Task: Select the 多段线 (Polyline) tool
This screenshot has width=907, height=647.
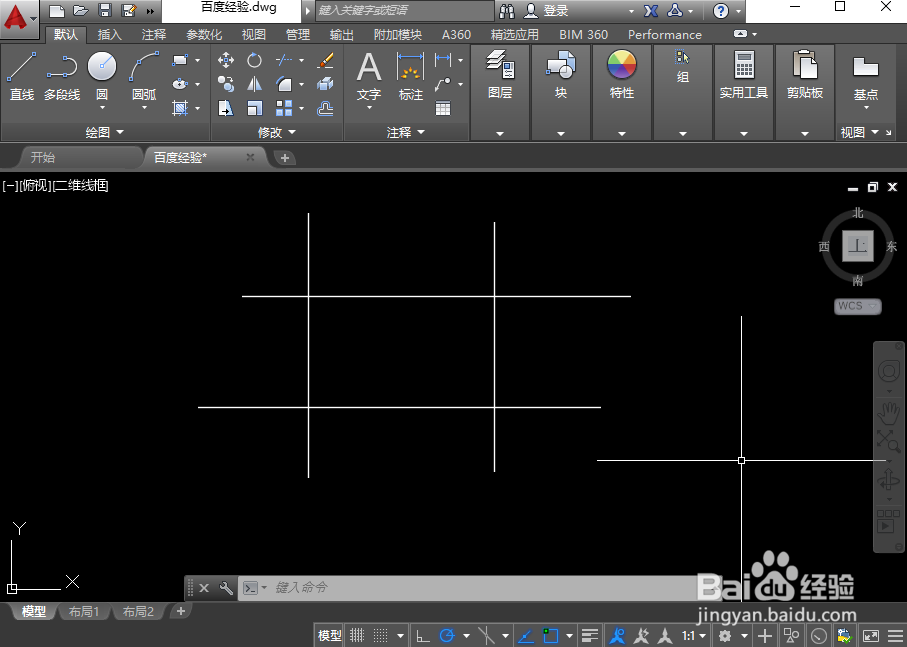Action: point(62,76)
